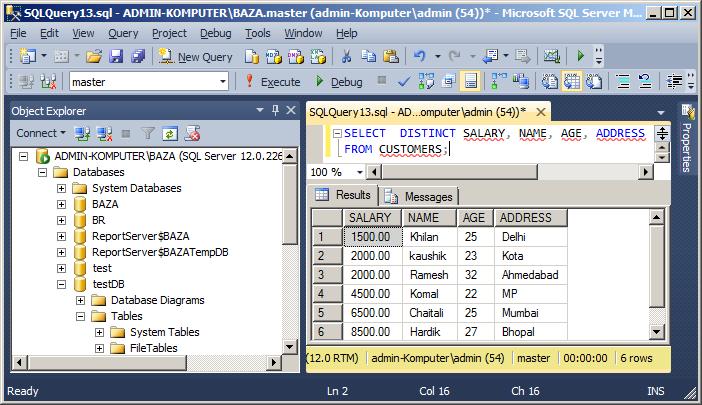Collapse the Databases folder node

[x=42, y=172]
